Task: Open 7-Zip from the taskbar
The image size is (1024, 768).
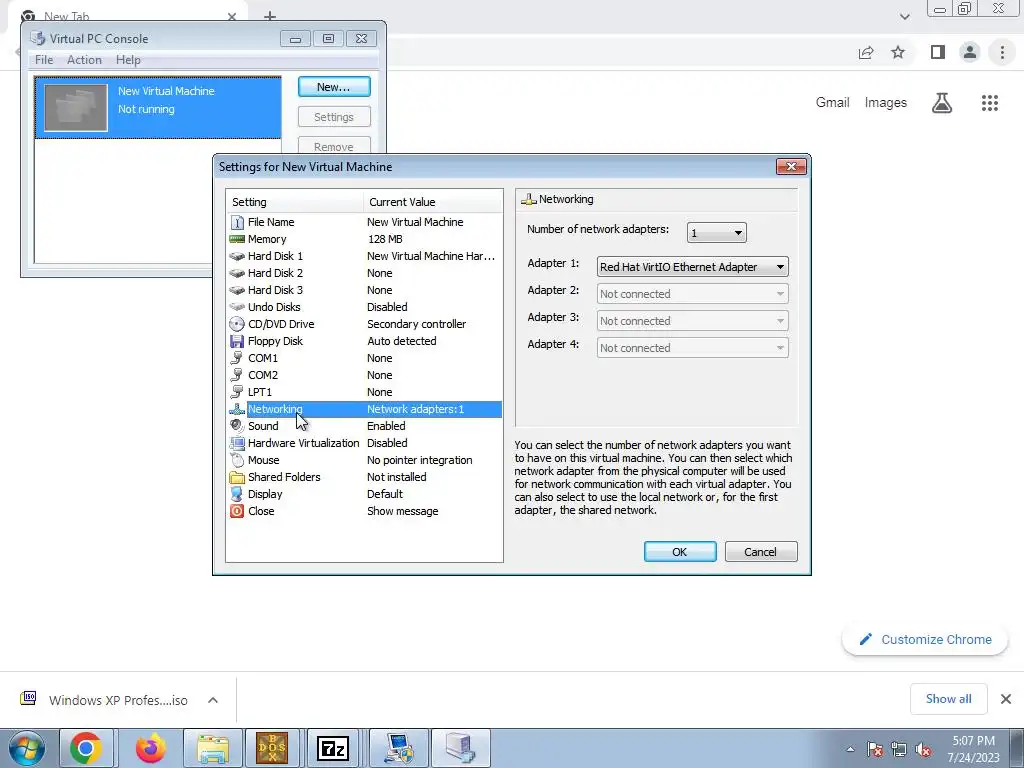Action: [x=332, y=748]
